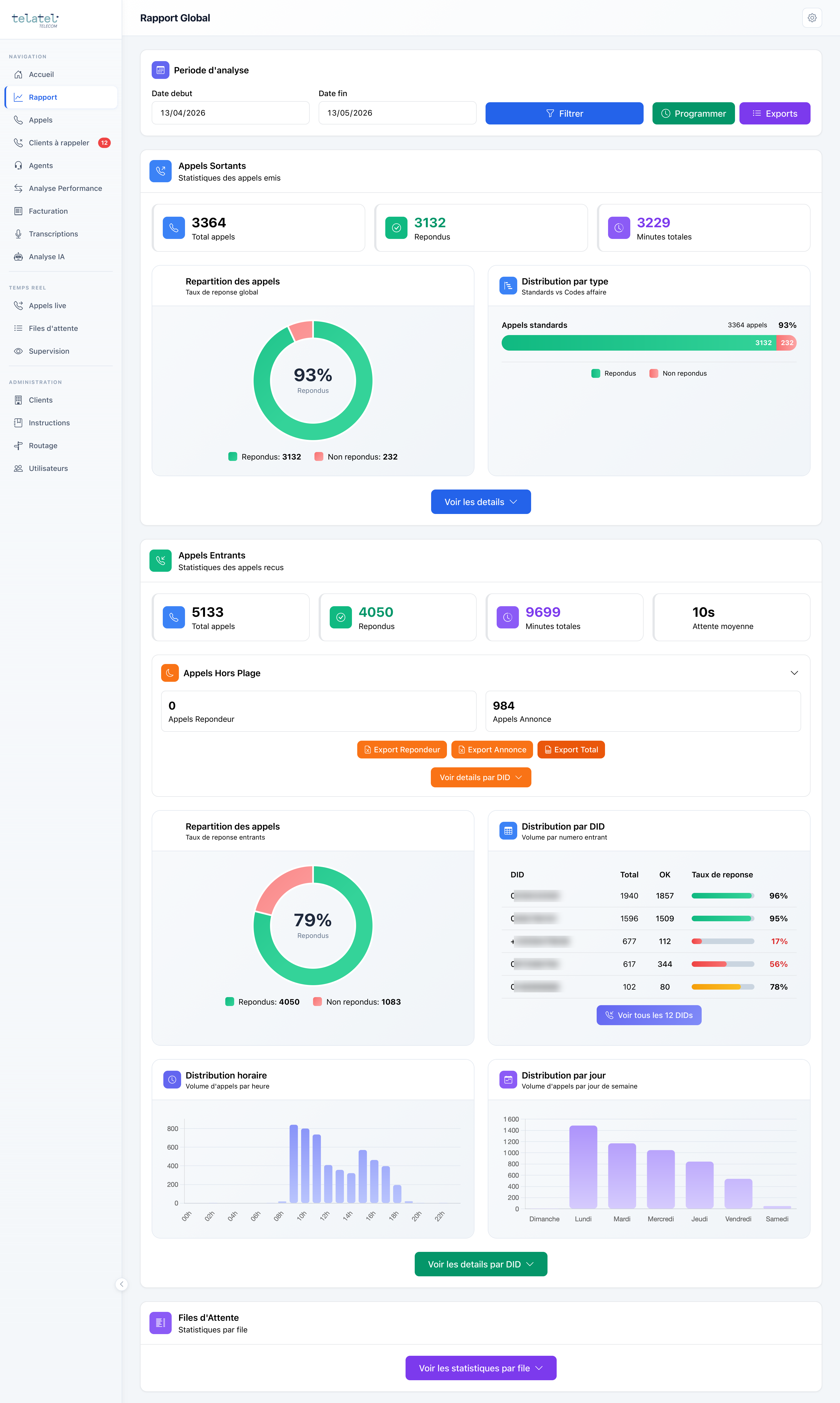Click the Distribution par type icon
This screenshot has width=840, height=1403.
(508, 286)
